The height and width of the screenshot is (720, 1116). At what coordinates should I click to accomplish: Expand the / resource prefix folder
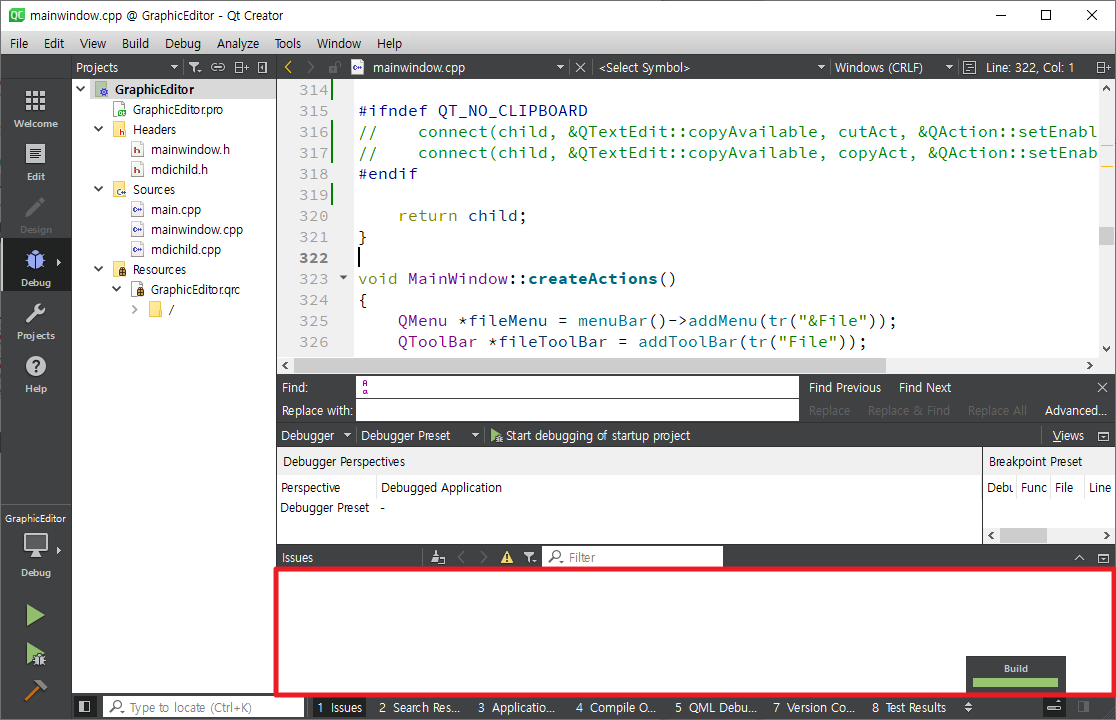(135, 309)
